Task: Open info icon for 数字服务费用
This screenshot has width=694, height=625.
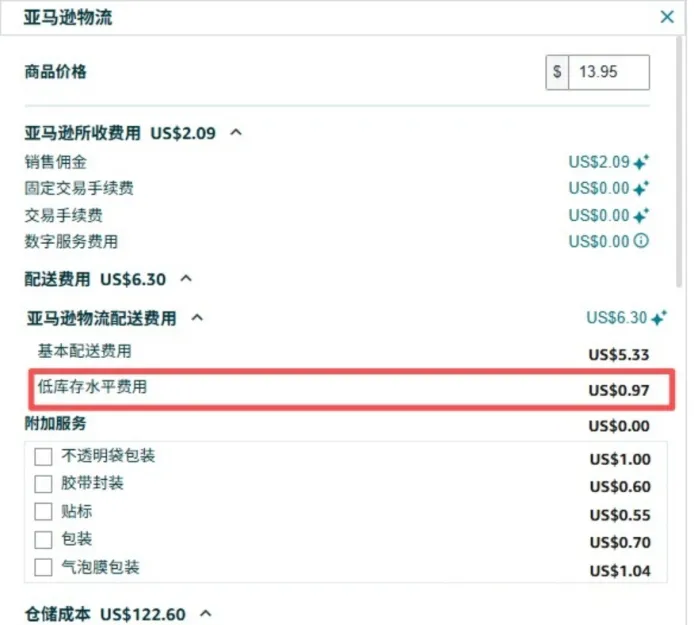Action: 642,241
